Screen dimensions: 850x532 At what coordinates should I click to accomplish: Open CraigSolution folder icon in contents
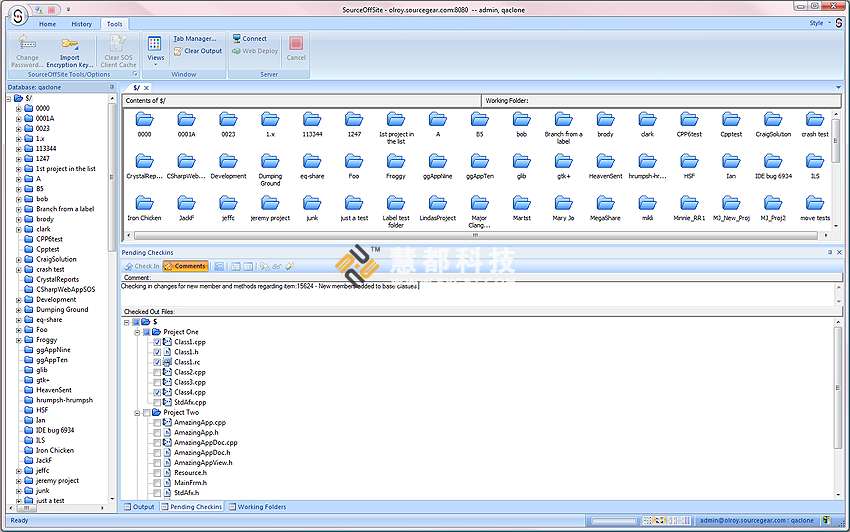(773, 119)
